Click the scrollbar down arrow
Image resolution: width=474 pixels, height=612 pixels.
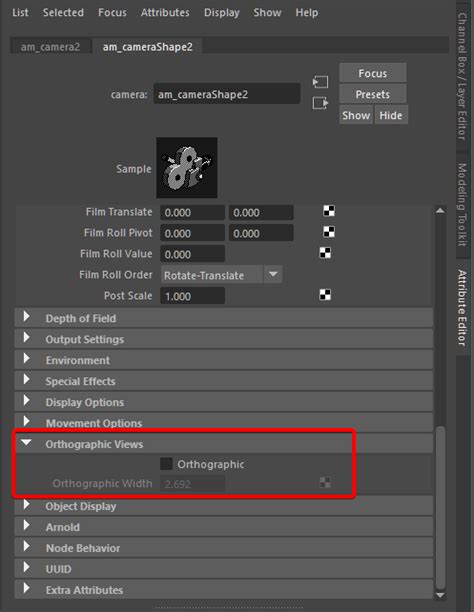pyautogui.click(x=440, y=595)
